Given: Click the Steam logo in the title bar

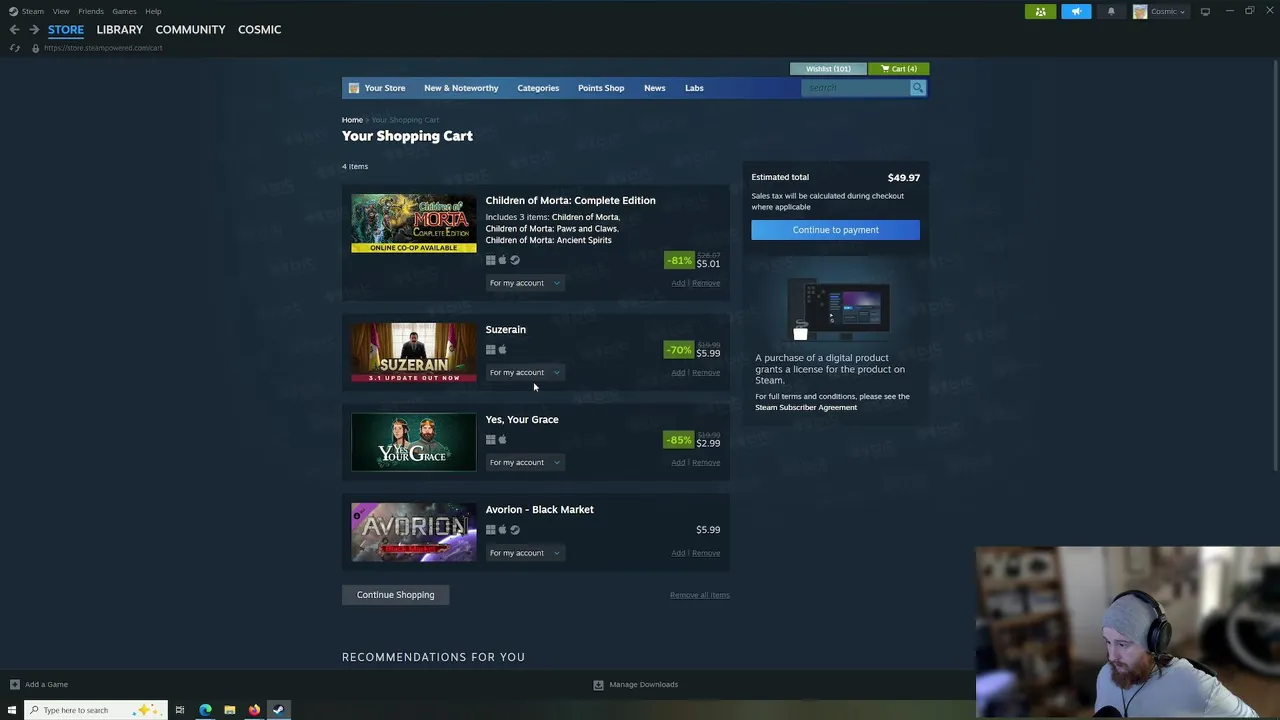Looking at the screenshot, I should click(x=13, y=11).
